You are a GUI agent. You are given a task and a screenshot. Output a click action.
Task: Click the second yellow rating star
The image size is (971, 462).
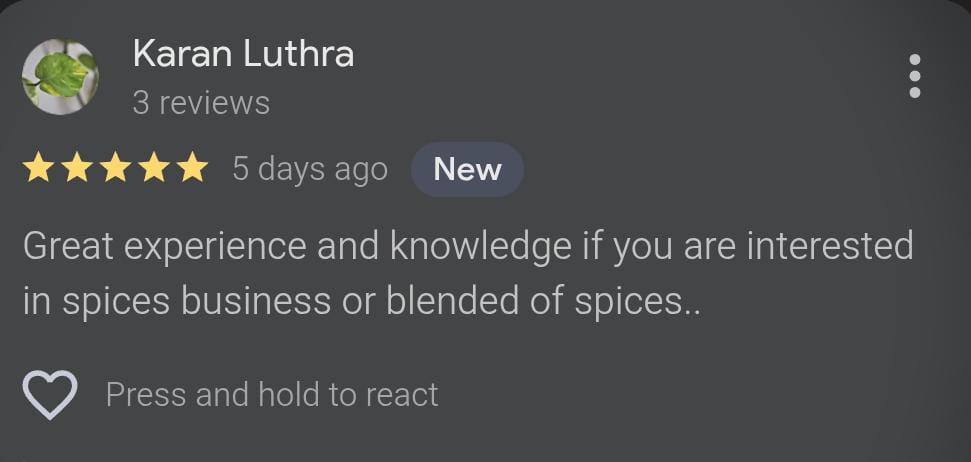(77, 169)
